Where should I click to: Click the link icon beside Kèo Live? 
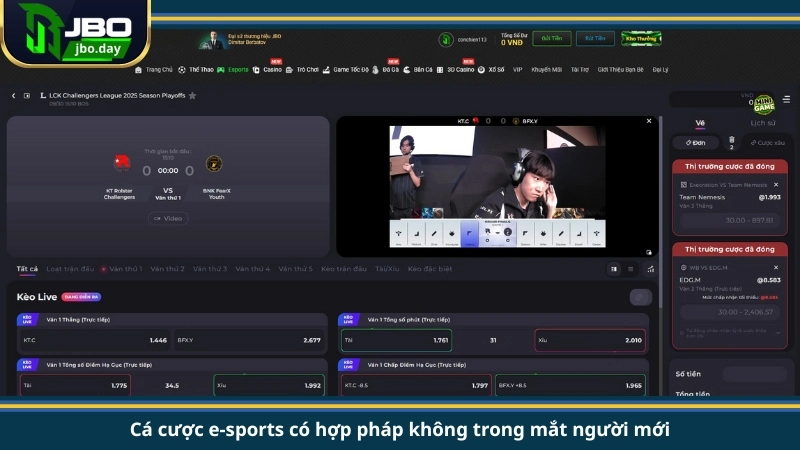(x=639, y=297)
